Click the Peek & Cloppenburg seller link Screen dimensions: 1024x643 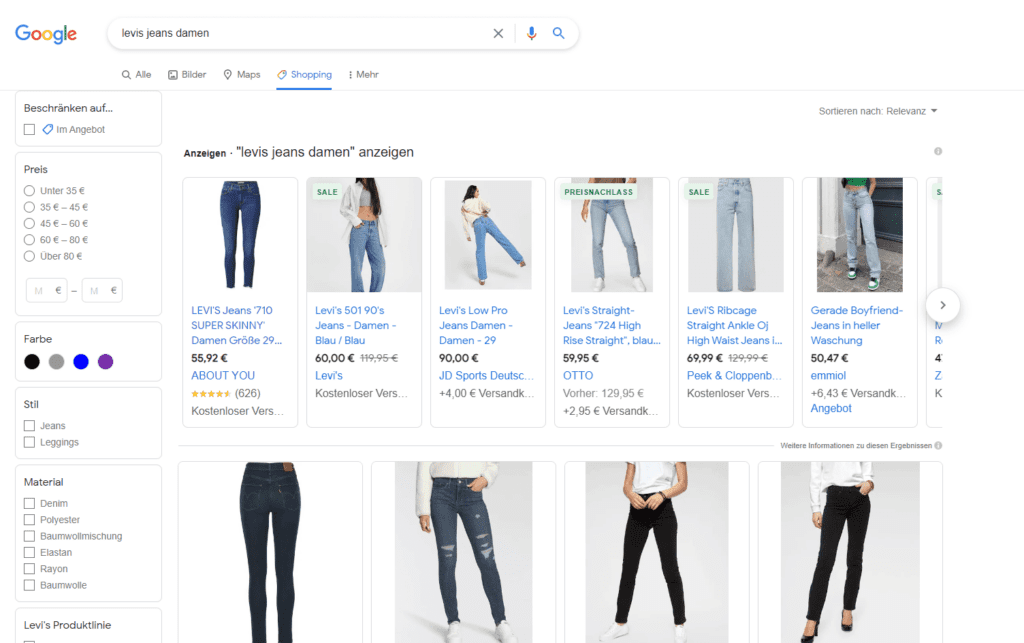pos(734,375)
